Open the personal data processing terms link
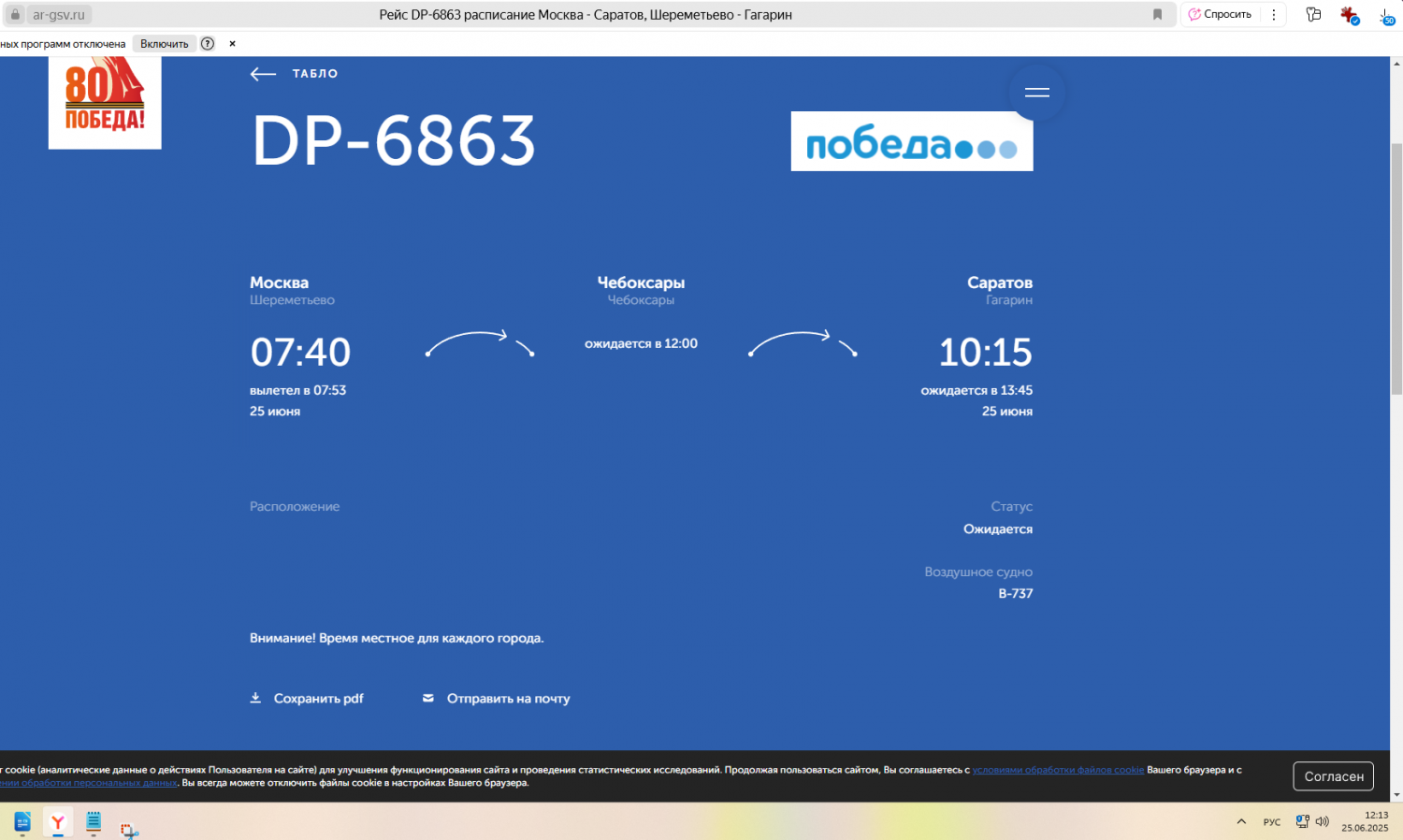 coord(88,783)
